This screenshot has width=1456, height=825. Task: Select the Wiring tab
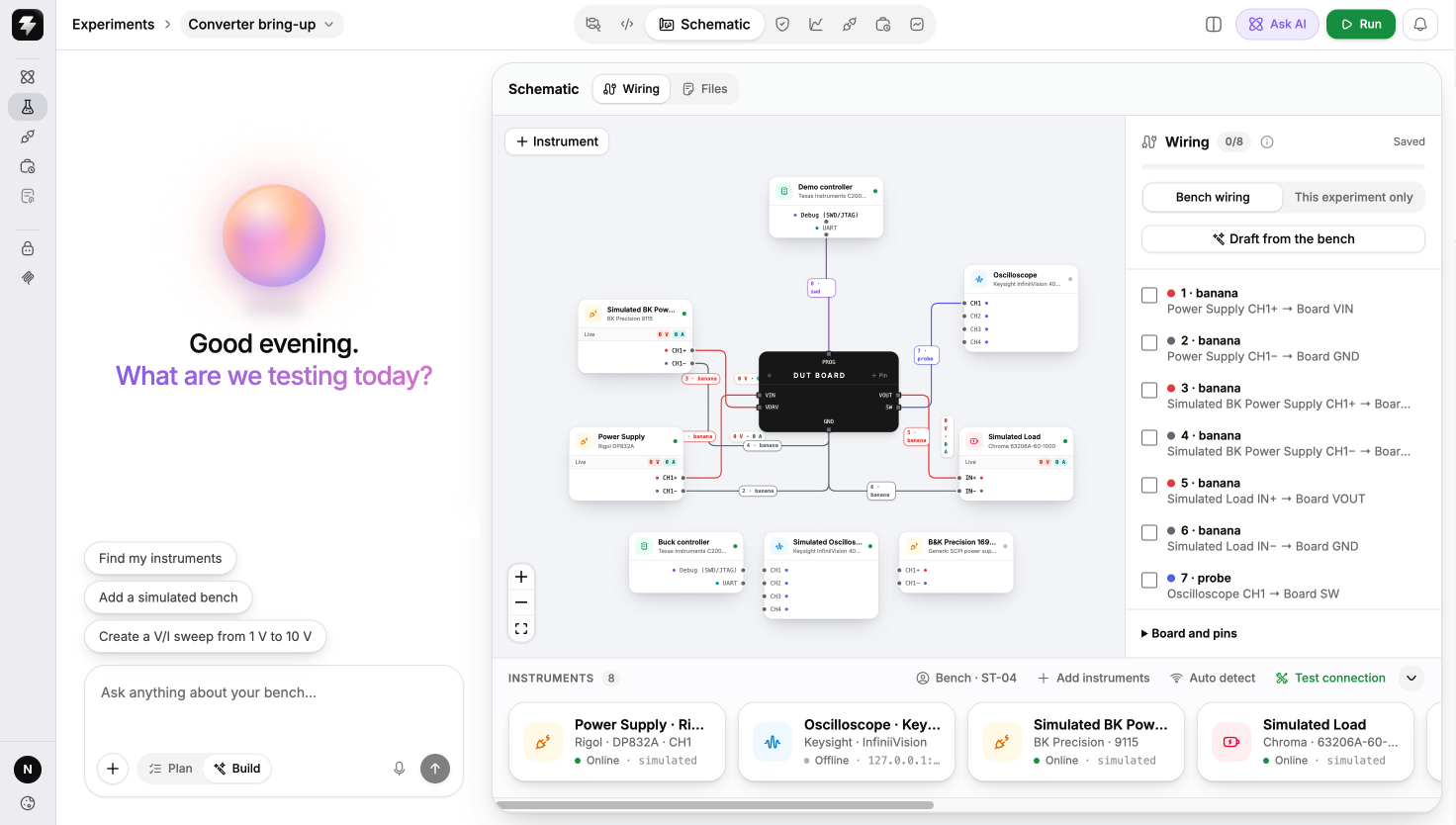pyautogui.click(x=631, y=89)
